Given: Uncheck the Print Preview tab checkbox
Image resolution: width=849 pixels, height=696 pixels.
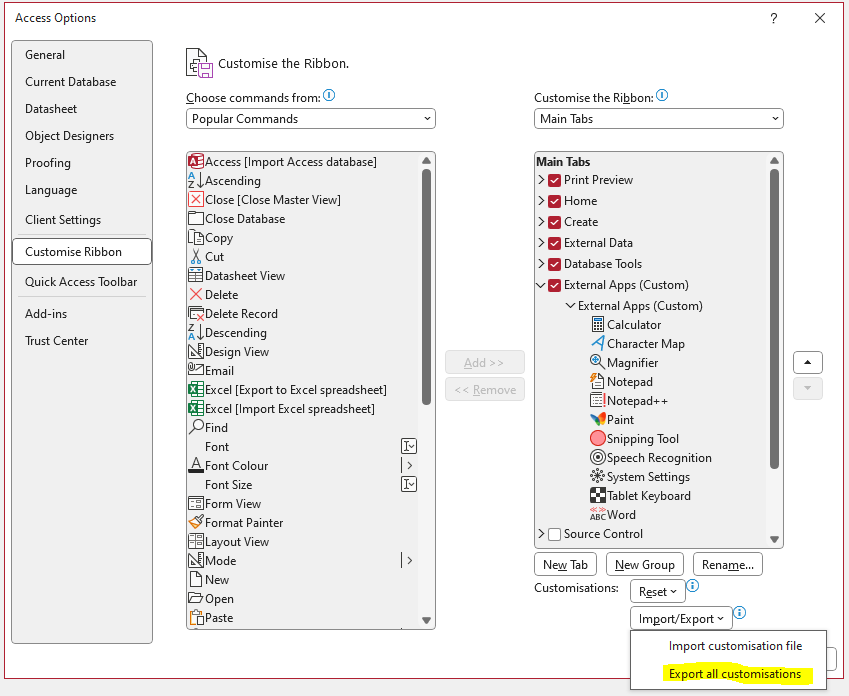Looking at the screenshot, I should pos(554,180).
